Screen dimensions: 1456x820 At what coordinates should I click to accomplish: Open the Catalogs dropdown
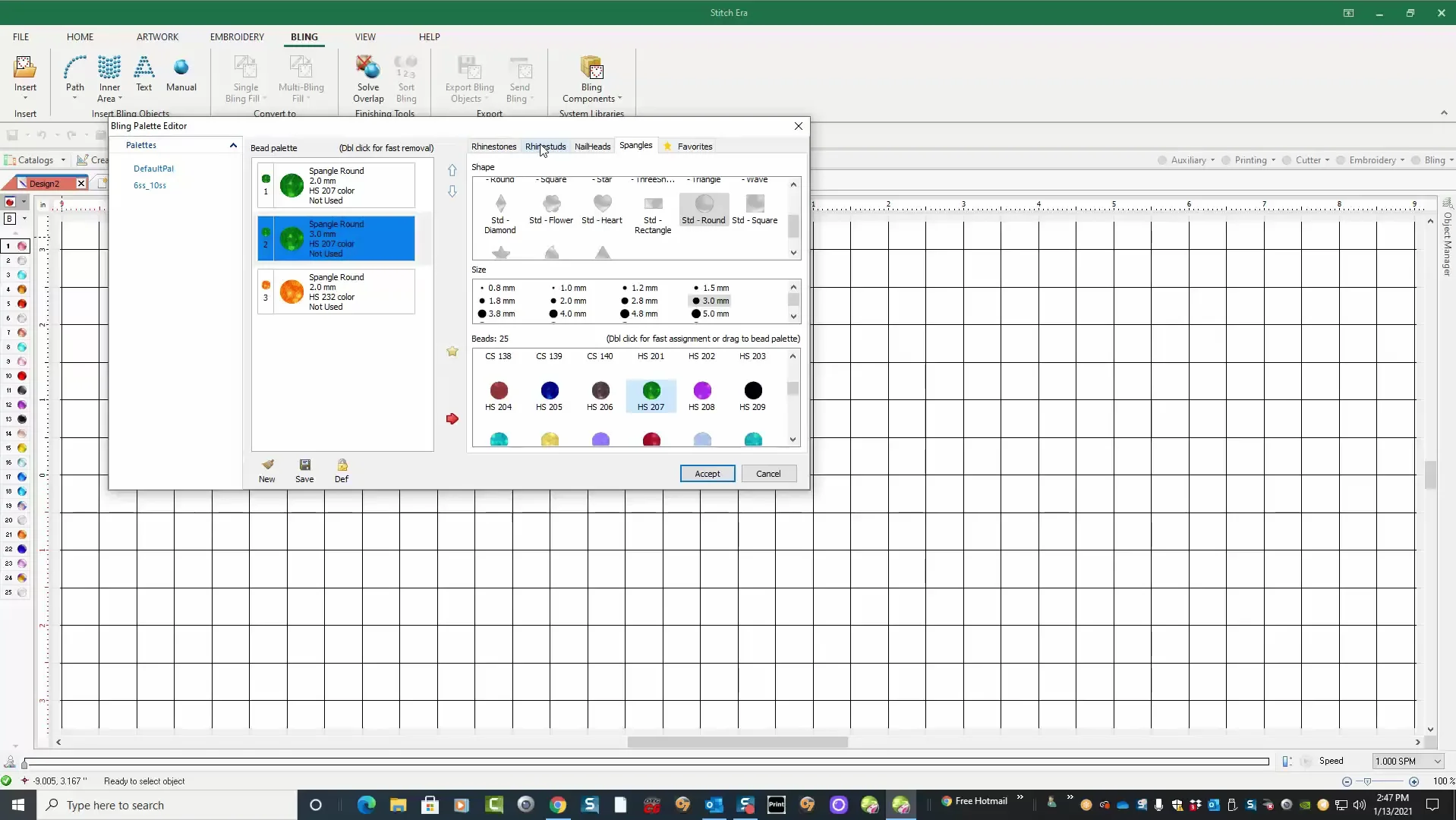(65, 160)
